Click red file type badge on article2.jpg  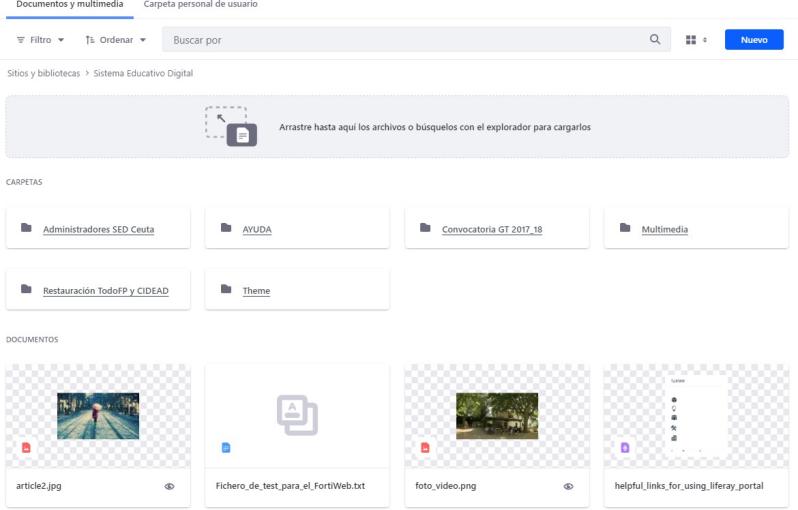[26, 447]
